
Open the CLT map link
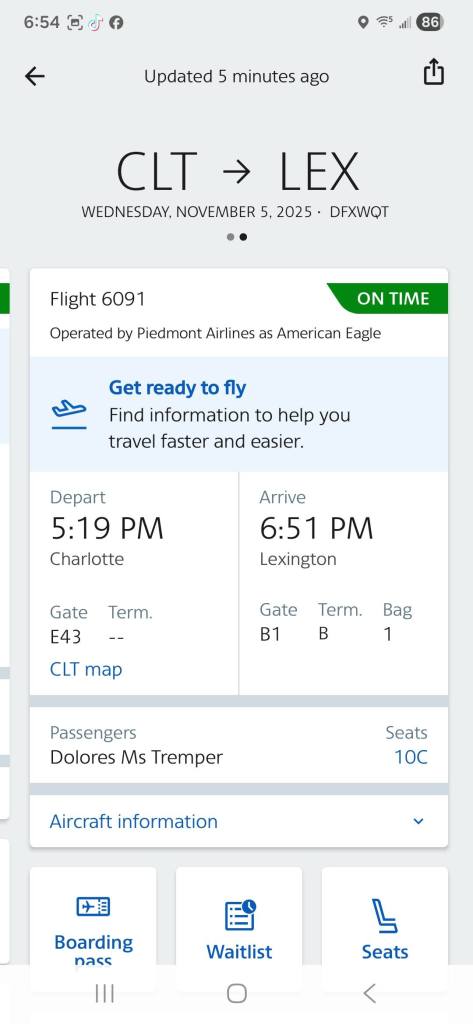pyautogui.click(x=86, y=669)
